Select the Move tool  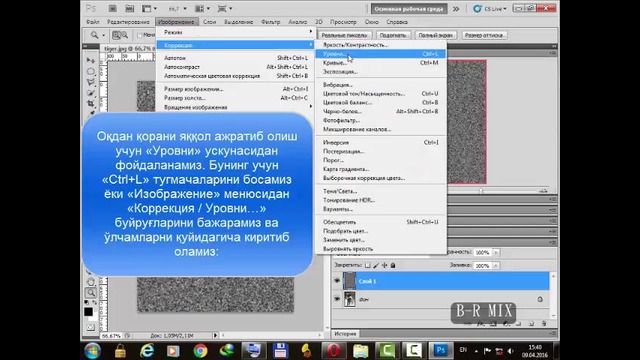[91, 61]
